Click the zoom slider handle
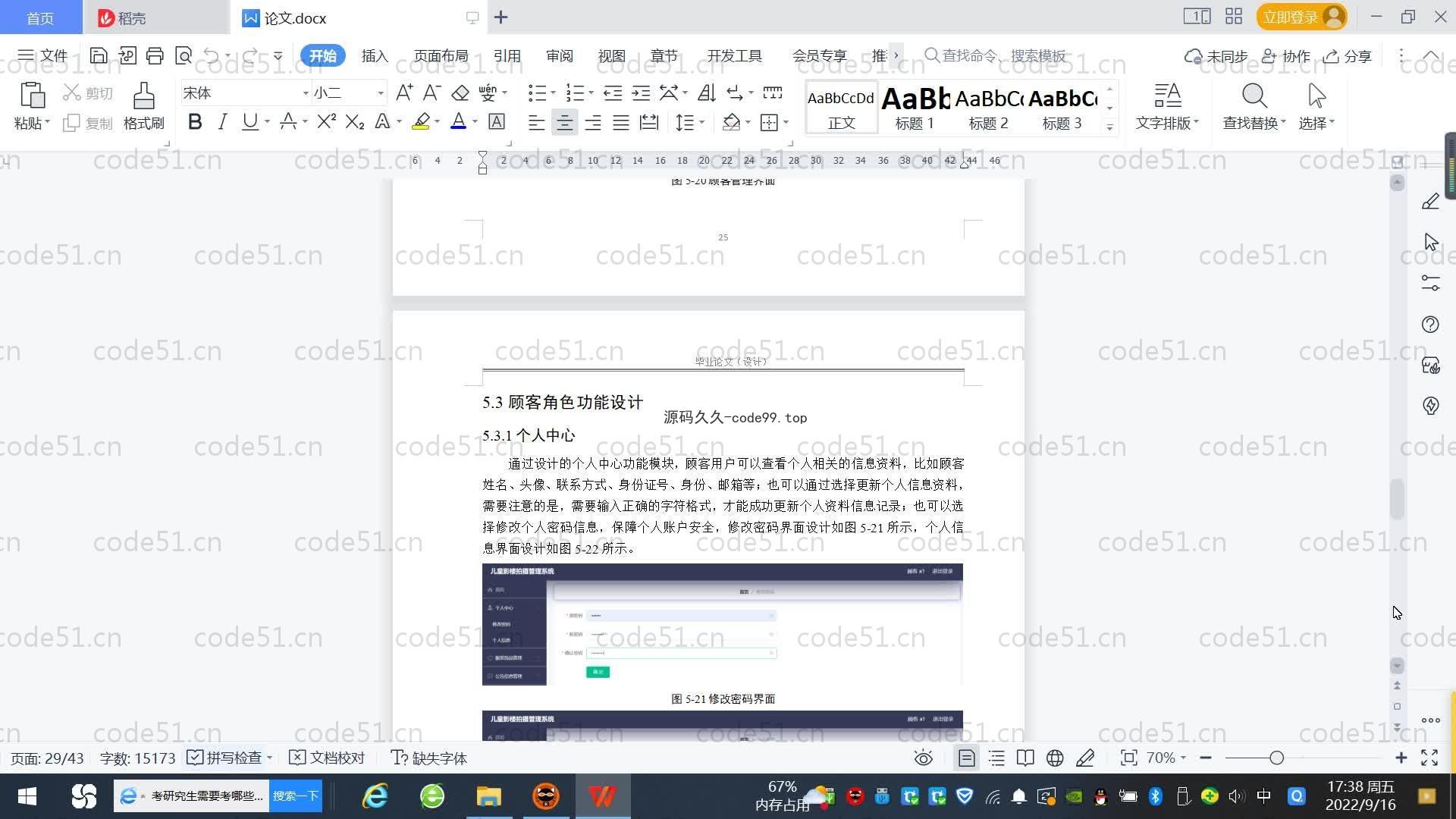Viewport: 1456px width, 819px height. [1276, 758]
